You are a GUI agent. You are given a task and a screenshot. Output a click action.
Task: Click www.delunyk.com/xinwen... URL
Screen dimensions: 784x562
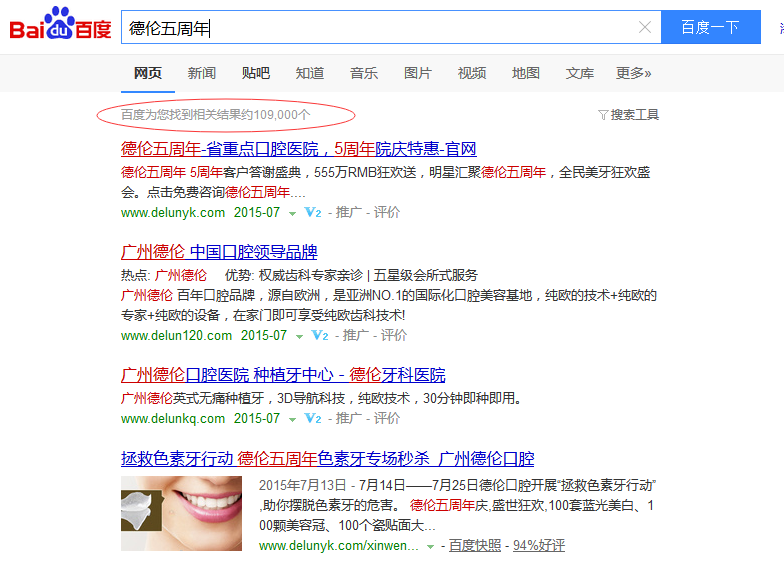tap(338, 546)
